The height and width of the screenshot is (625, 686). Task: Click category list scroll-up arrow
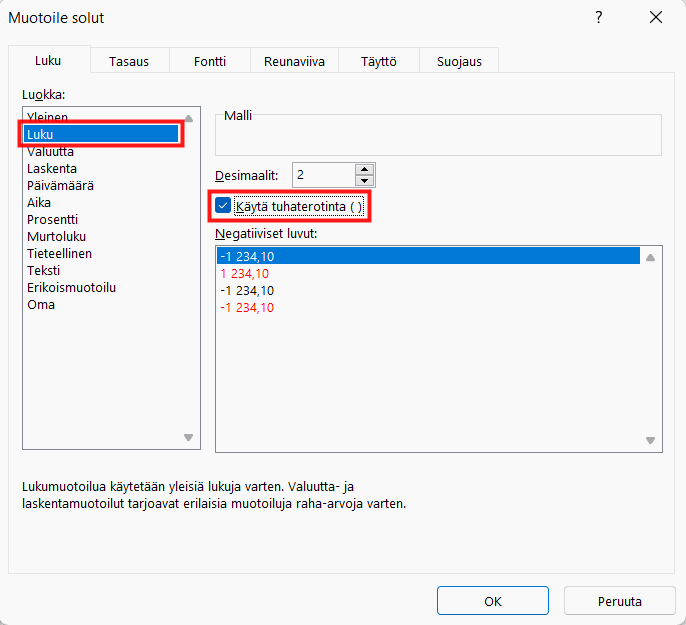click(189, 119)
